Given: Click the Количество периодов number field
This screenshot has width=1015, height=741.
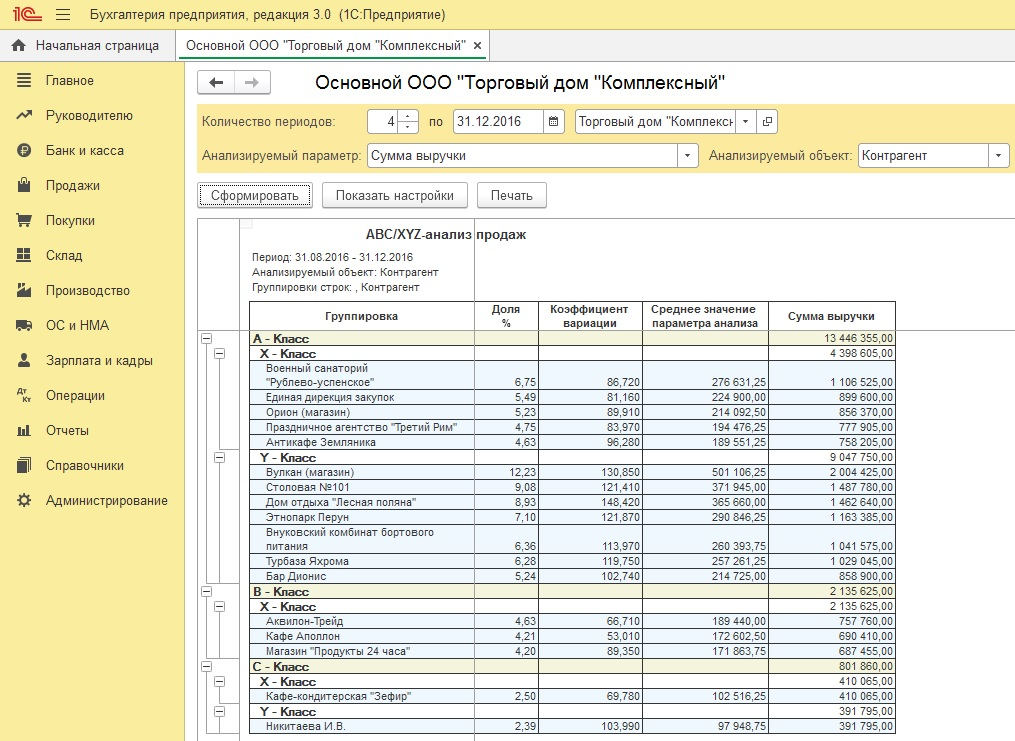Looking at the screenshot, I should click(x=383, y=122).
